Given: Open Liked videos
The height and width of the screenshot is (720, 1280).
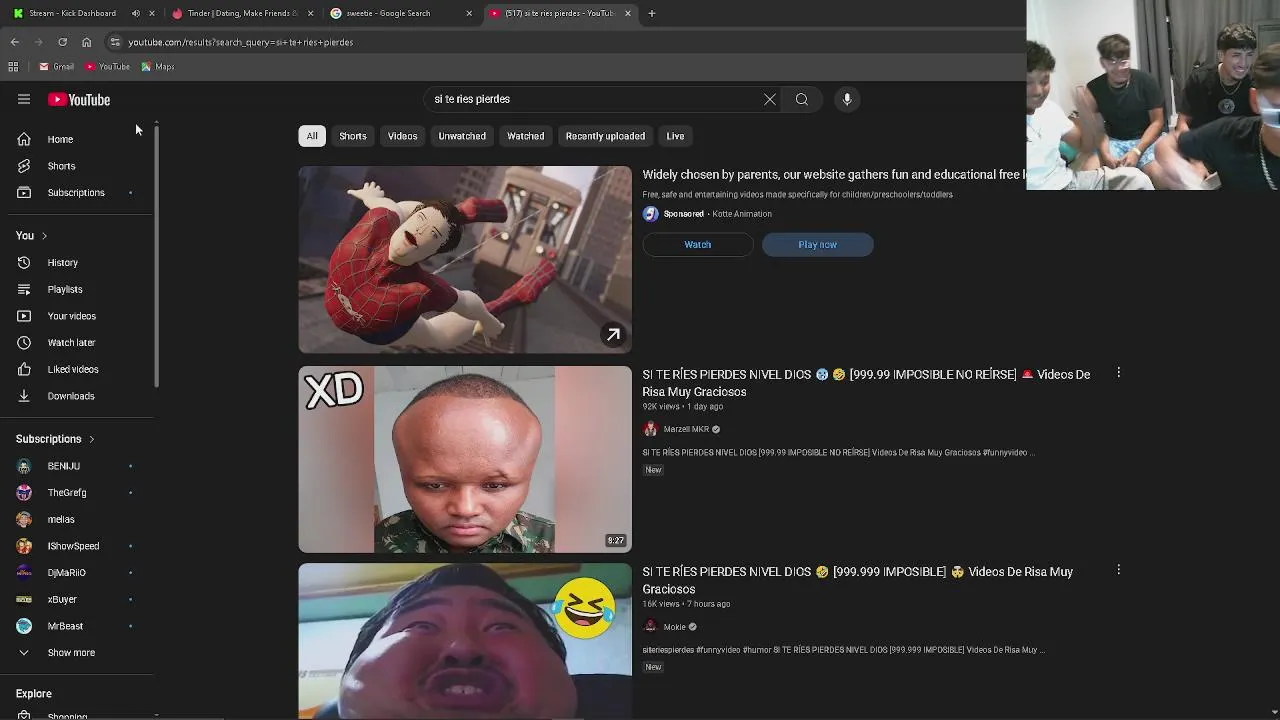Looking at the screenshot, I should pos(78,369).
